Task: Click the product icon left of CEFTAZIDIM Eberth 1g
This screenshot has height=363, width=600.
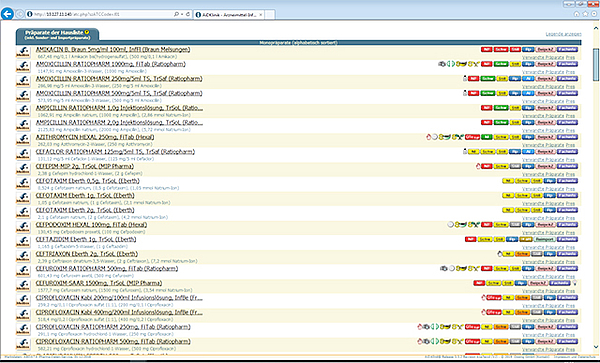Action: click(23, 241)
